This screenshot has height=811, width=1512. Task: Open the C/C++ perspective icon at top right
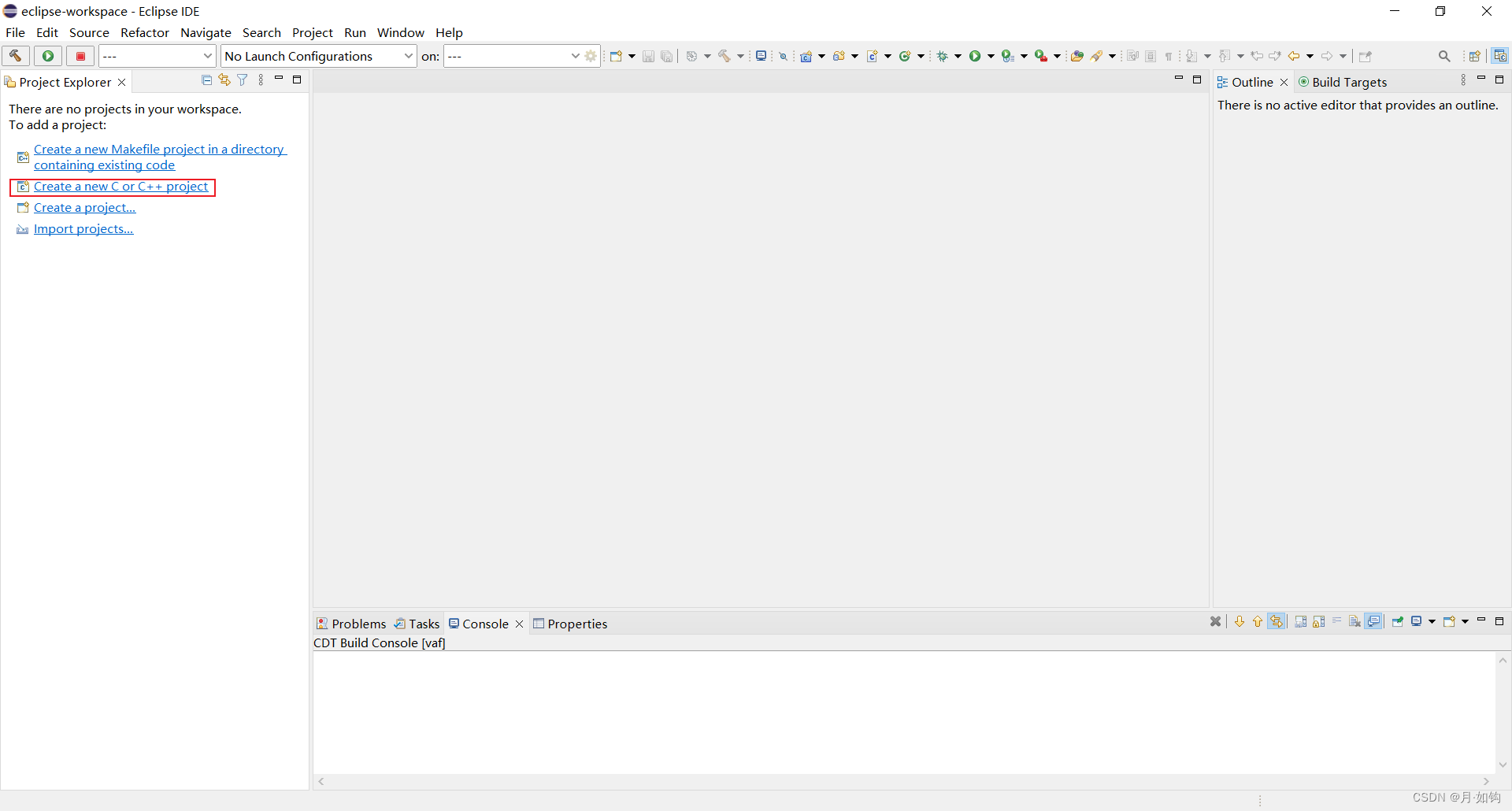click(1501, 56)
